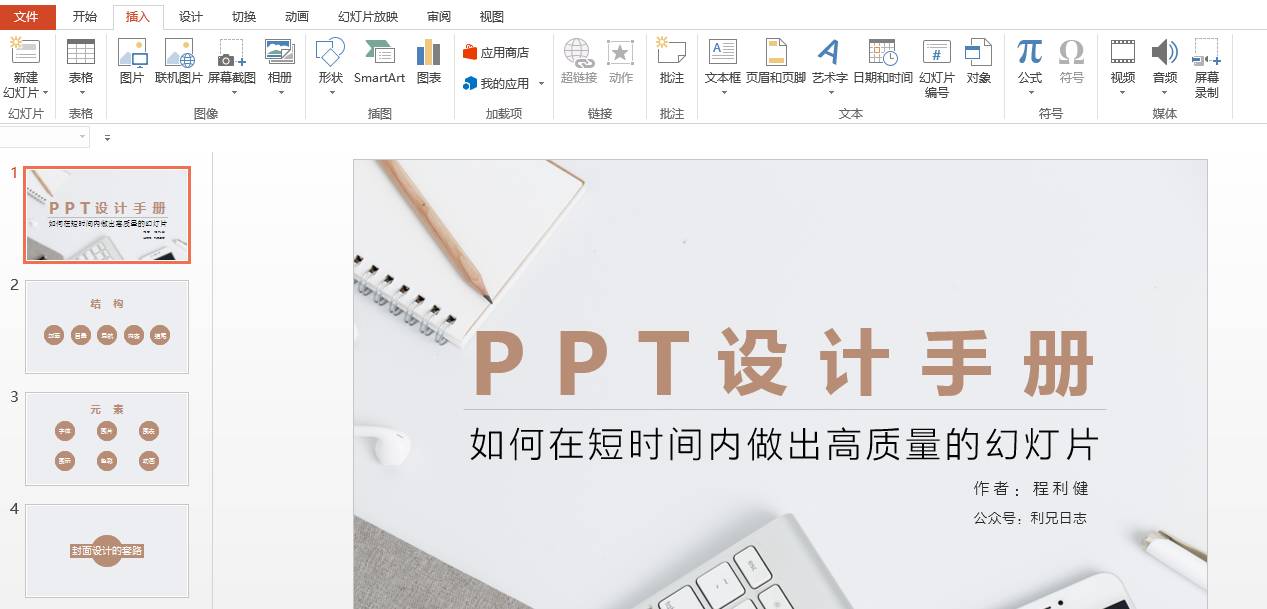Insert a 符号 symbol
1267x609 pixels.
coord(1071,52)
